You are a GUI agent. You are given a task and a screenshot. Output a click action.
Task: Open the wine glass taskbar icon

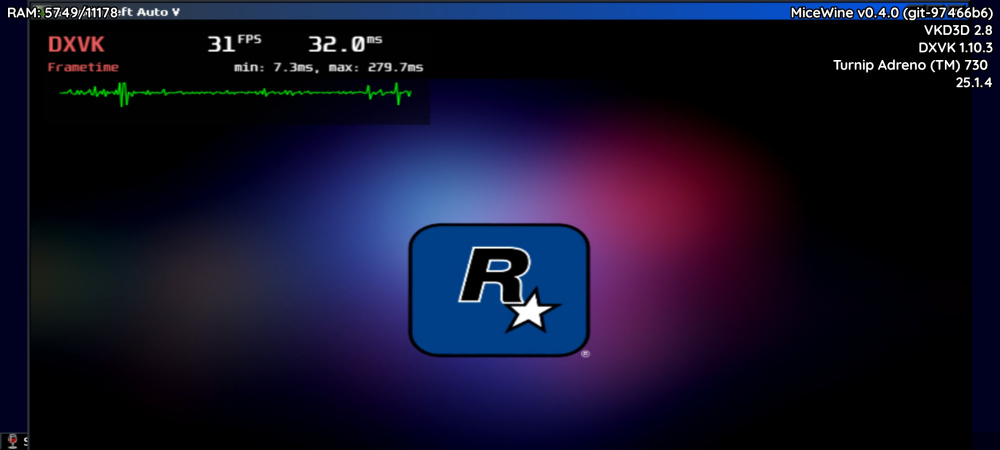tap(13, 441)
